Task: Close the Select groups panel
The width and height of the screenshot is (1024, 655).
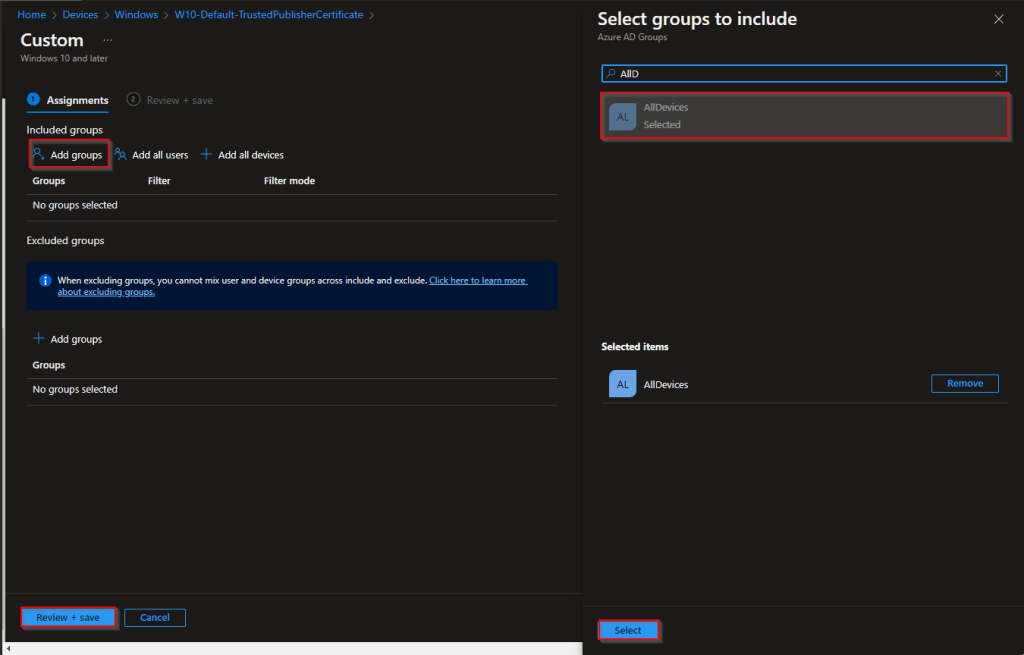Action: coord(998,19)
